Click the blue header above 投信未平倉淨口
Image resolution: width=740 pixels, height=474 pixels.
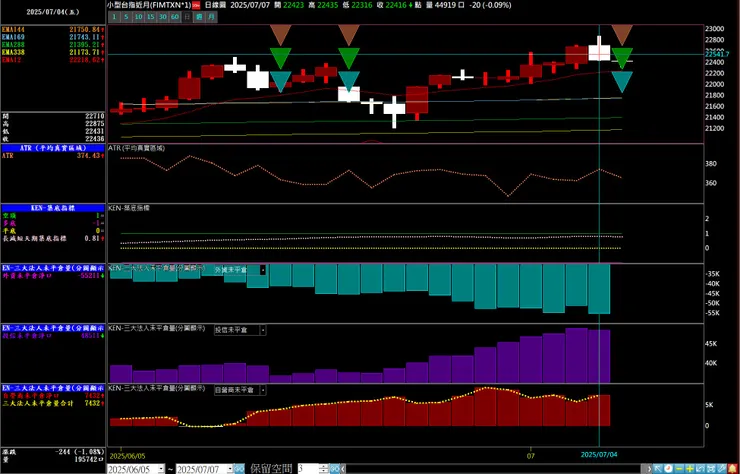53,328
